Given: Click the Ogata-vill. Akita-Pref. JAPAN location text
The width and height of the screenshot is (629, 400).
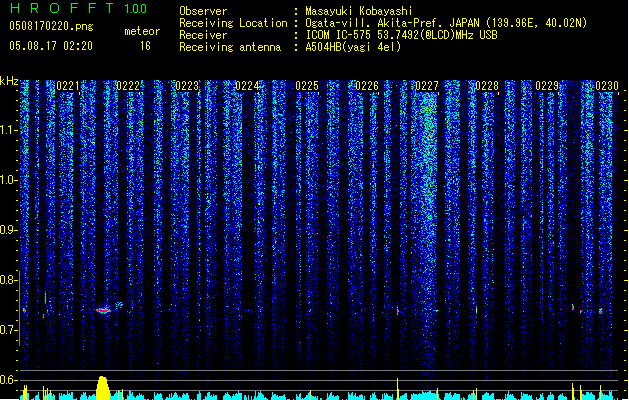Looking at the screenshot, I should 446,23.
